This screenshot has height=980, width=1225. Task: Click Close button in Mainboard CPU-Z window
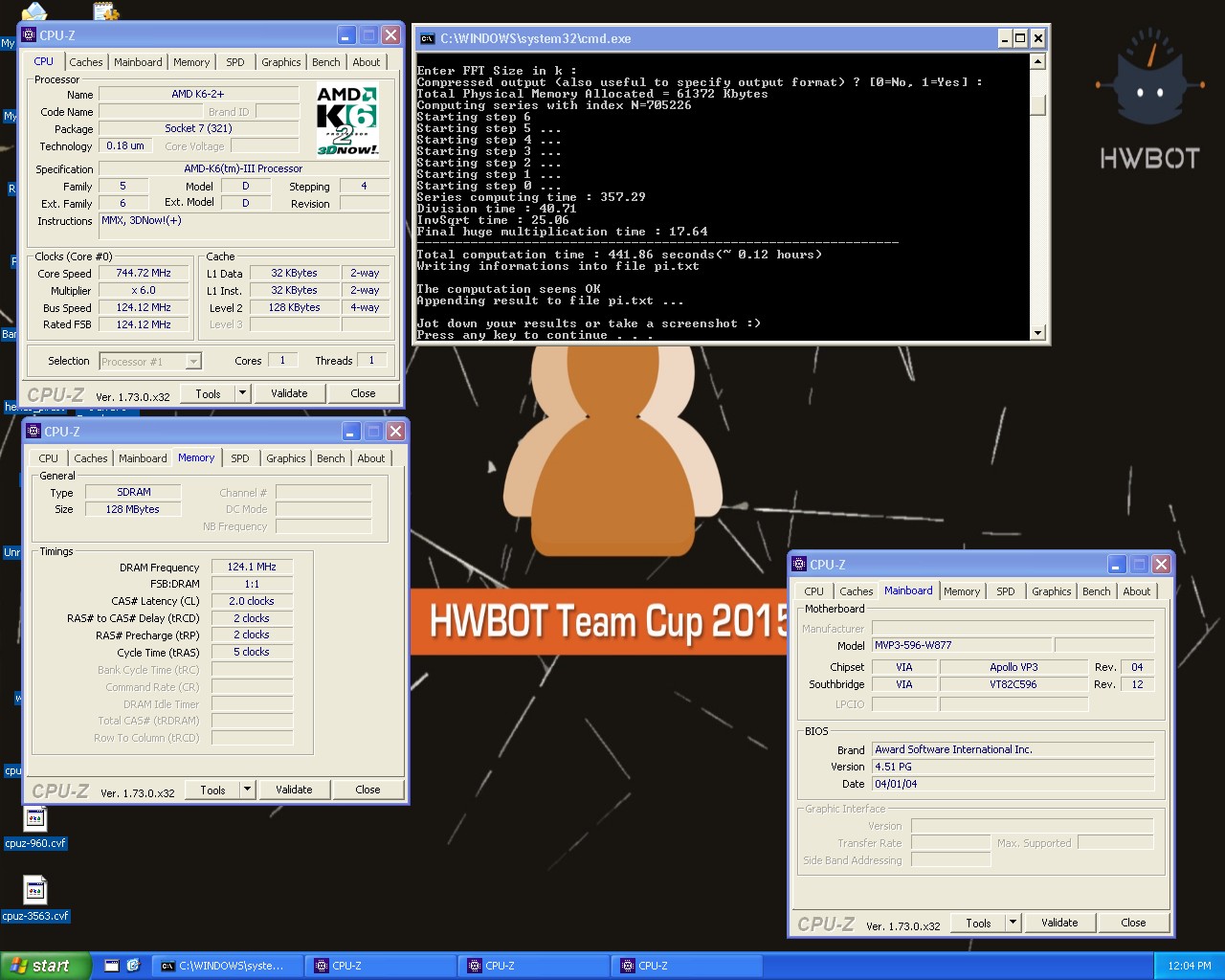(x=1133, y=923)
